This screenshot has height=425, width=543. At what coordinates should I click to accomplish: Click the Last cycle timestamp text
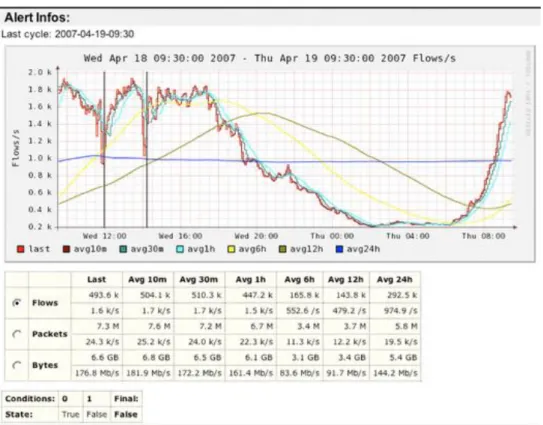68,34
